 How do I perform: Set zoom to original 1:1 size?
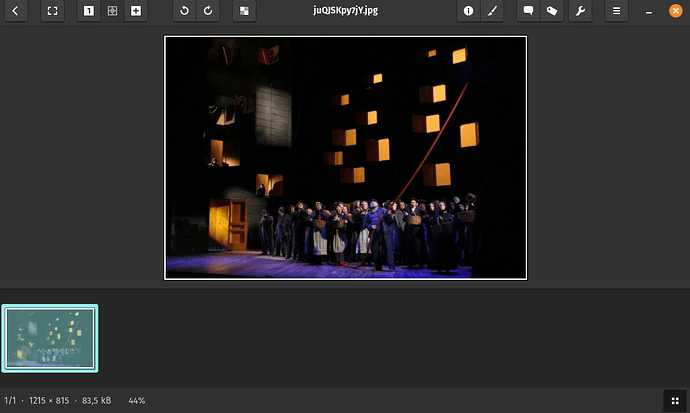[x=89, y=11]
